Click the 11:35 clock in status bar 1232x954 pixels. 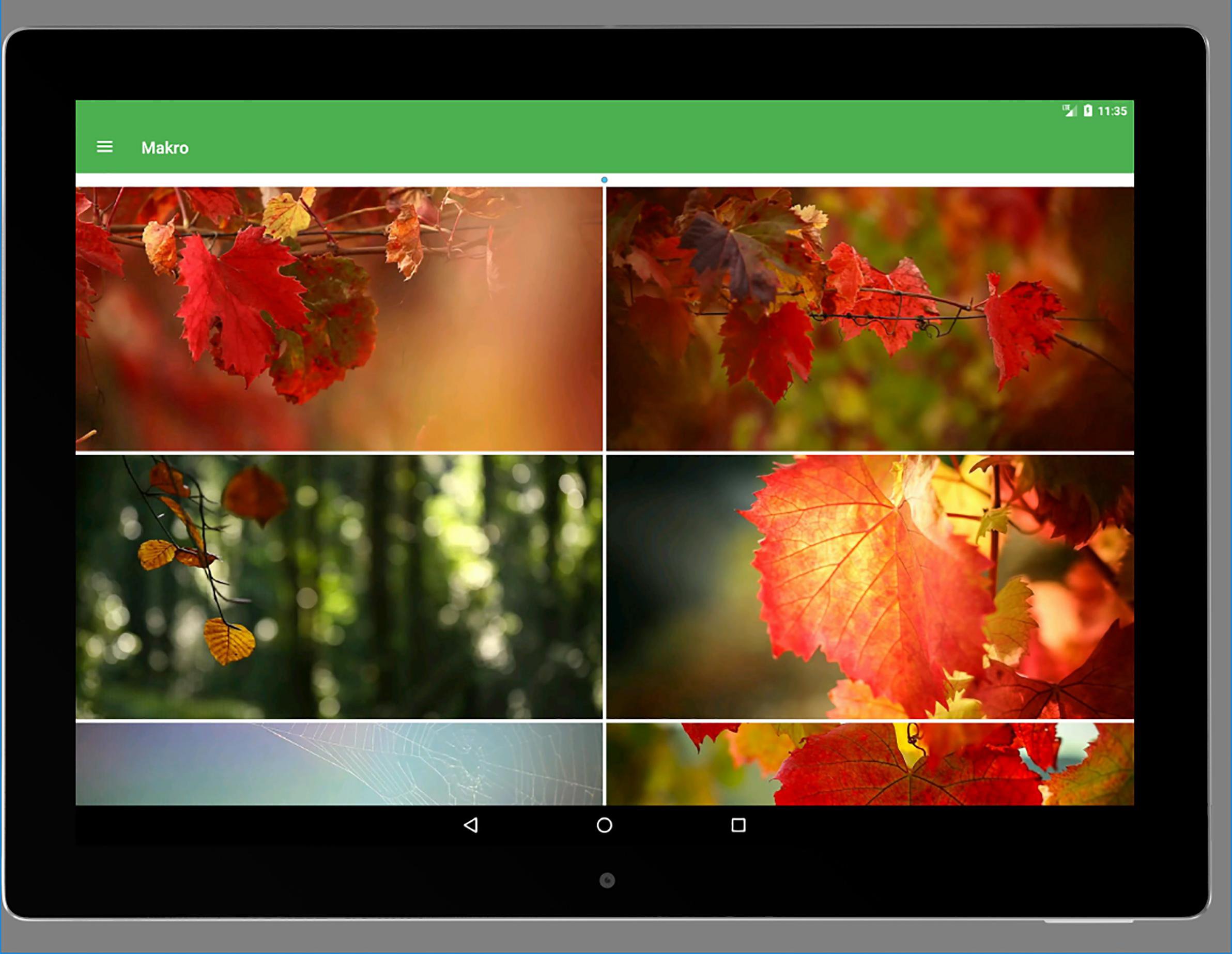(1112, 111)
